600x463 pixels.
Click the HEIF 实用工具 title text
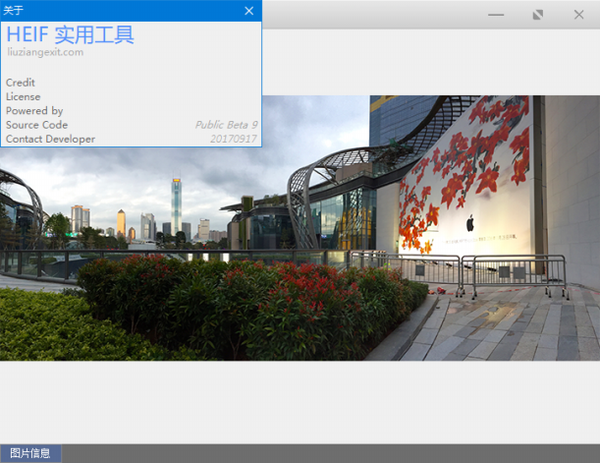pos(70,35)
